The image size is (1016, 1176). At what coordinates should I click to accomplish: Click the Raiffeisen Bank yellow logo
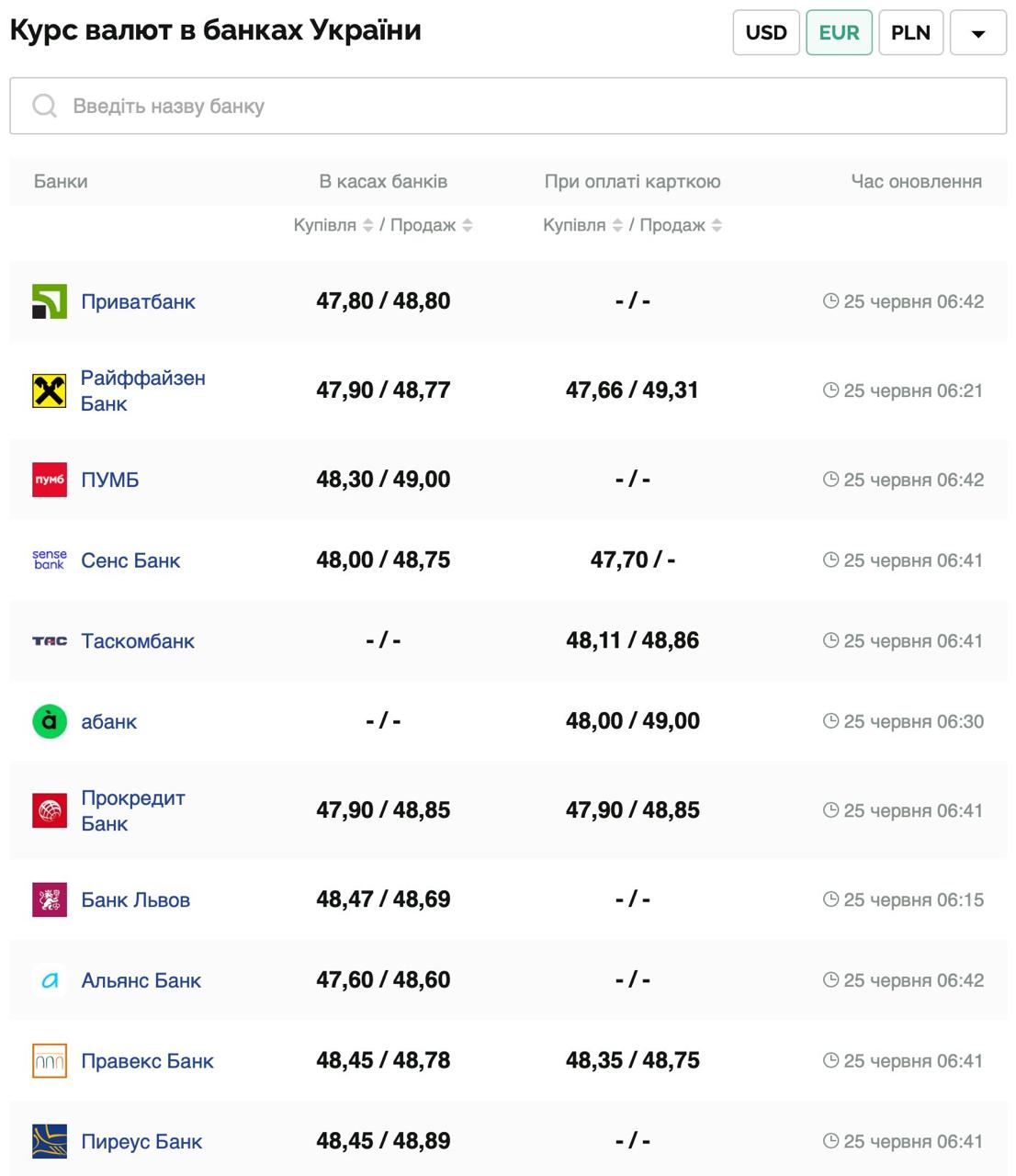[x=50, y=391]
